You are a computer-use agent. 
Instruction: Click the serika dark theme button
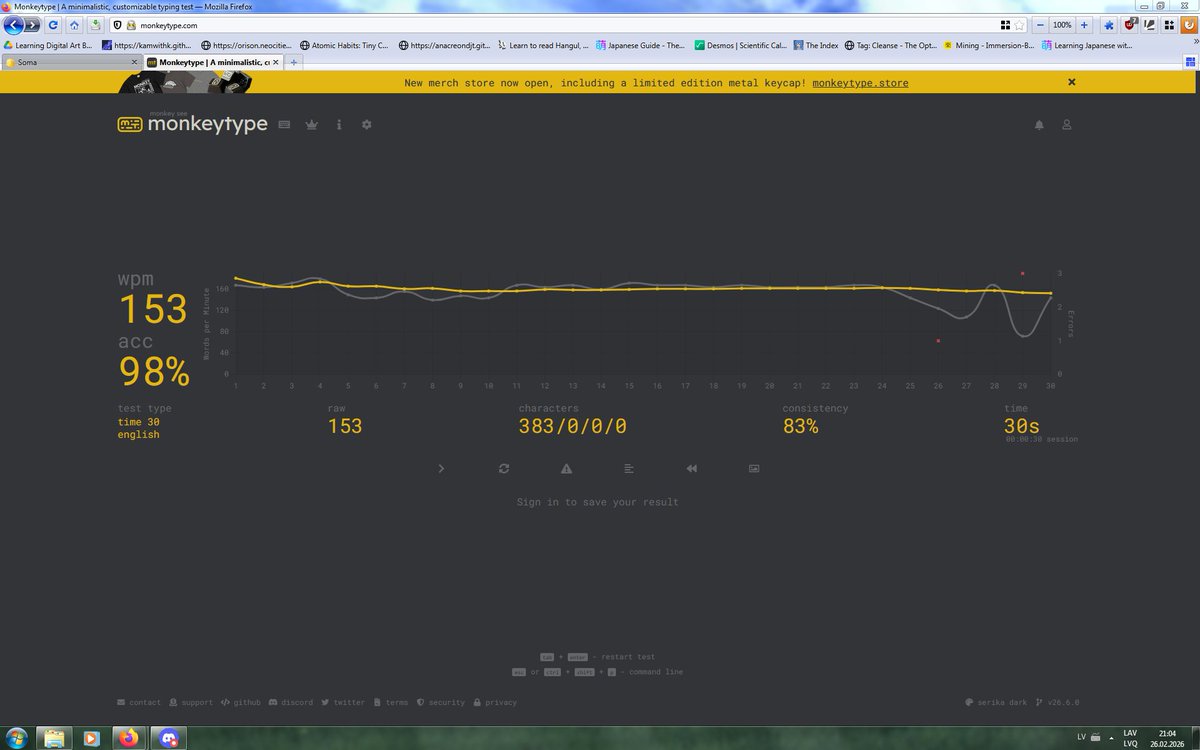point(997,703)
